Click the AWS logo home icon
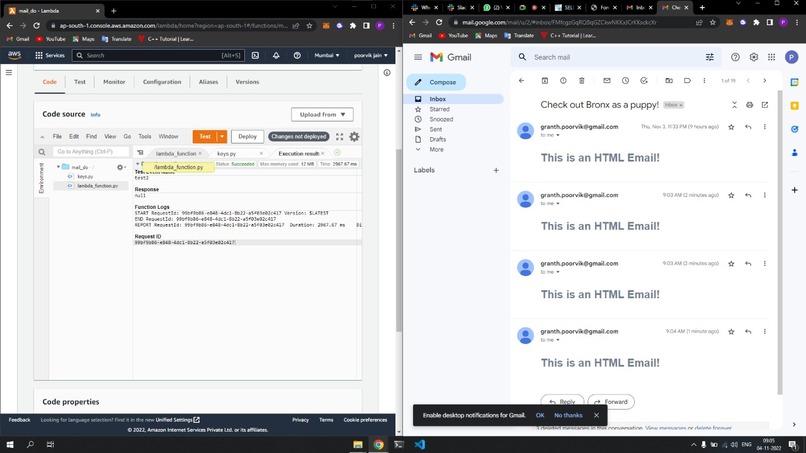 click(14, 56)
